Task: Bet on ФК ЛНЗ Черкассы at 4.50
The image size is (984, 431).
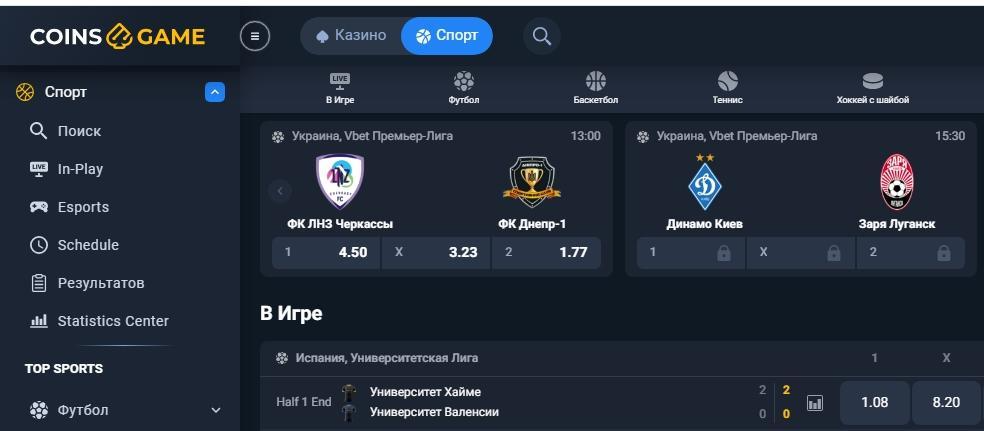Action: tap(326, 253)
